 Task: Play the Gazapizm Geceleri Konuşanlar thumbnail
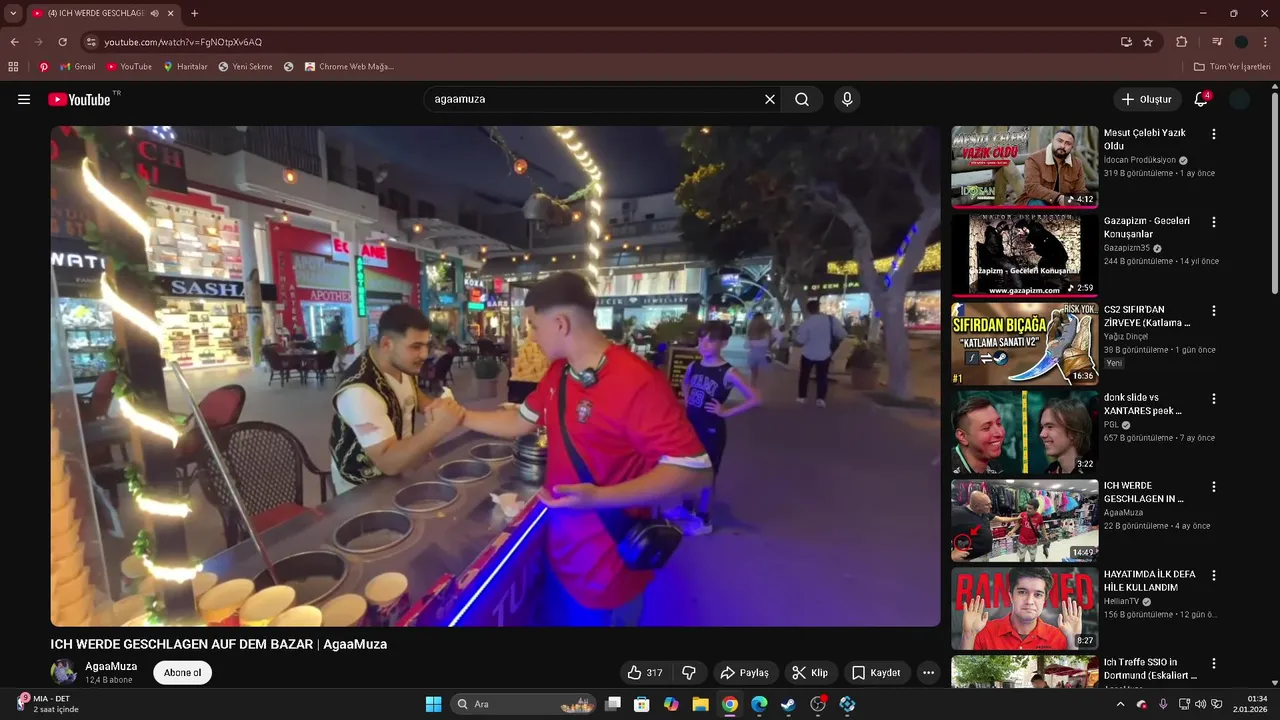[1024, 255]
